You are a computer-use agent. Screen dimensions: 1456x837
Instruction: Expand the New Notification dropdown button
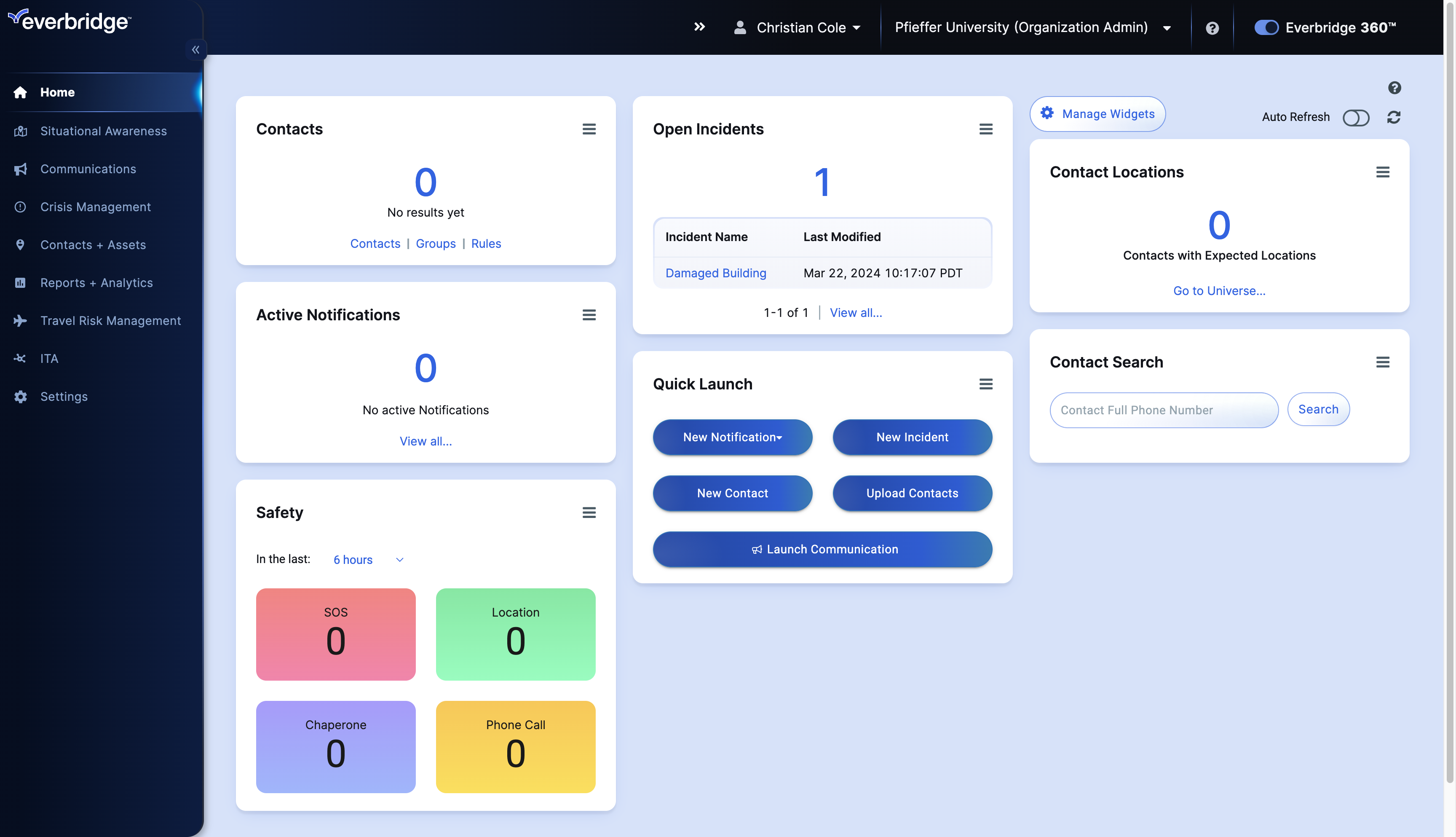click(x=733, y=437)
